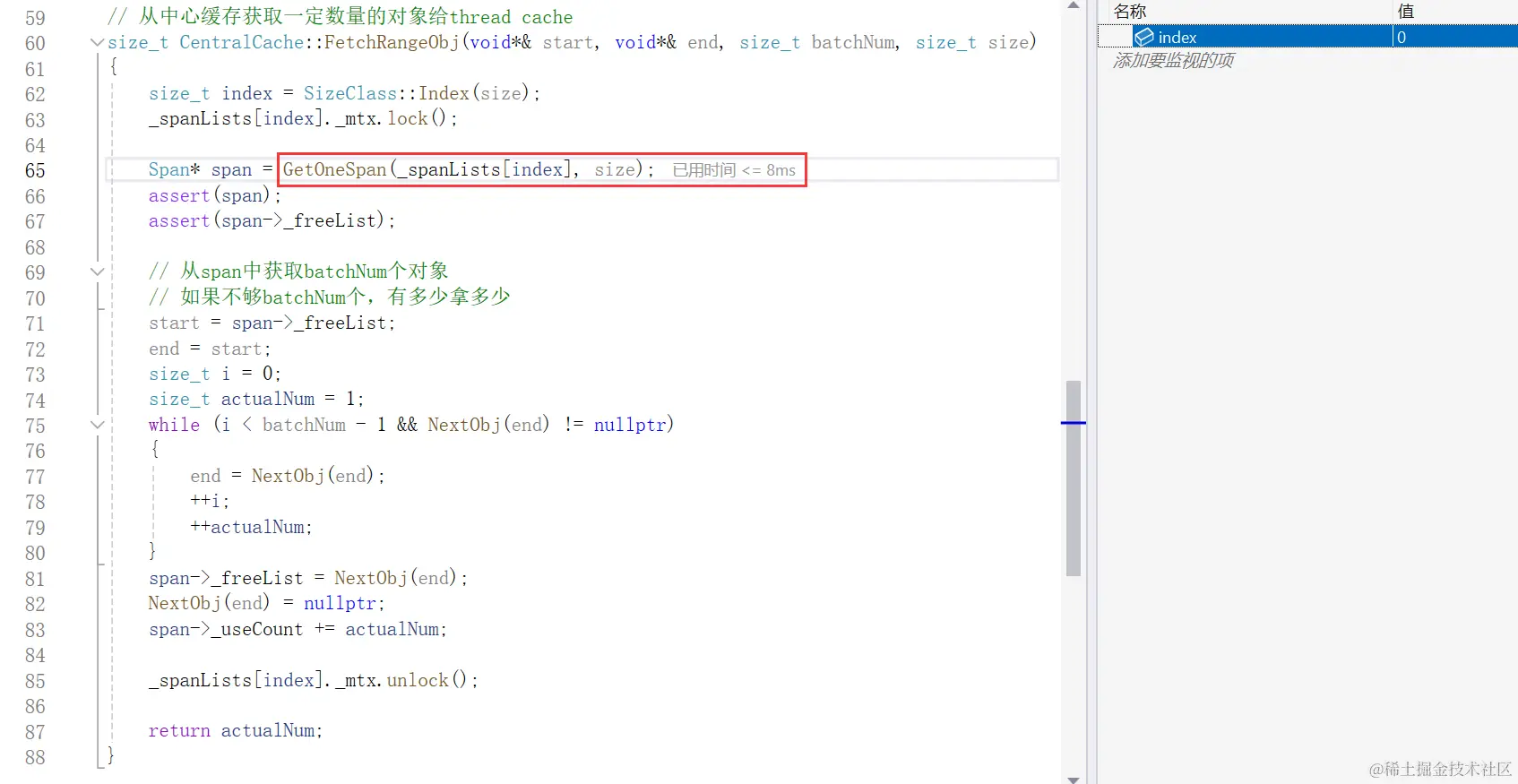Viewport: 1518px width, 784px height.
Task: Click the blue scrollbar position marker
Action: click(1074, 422)
